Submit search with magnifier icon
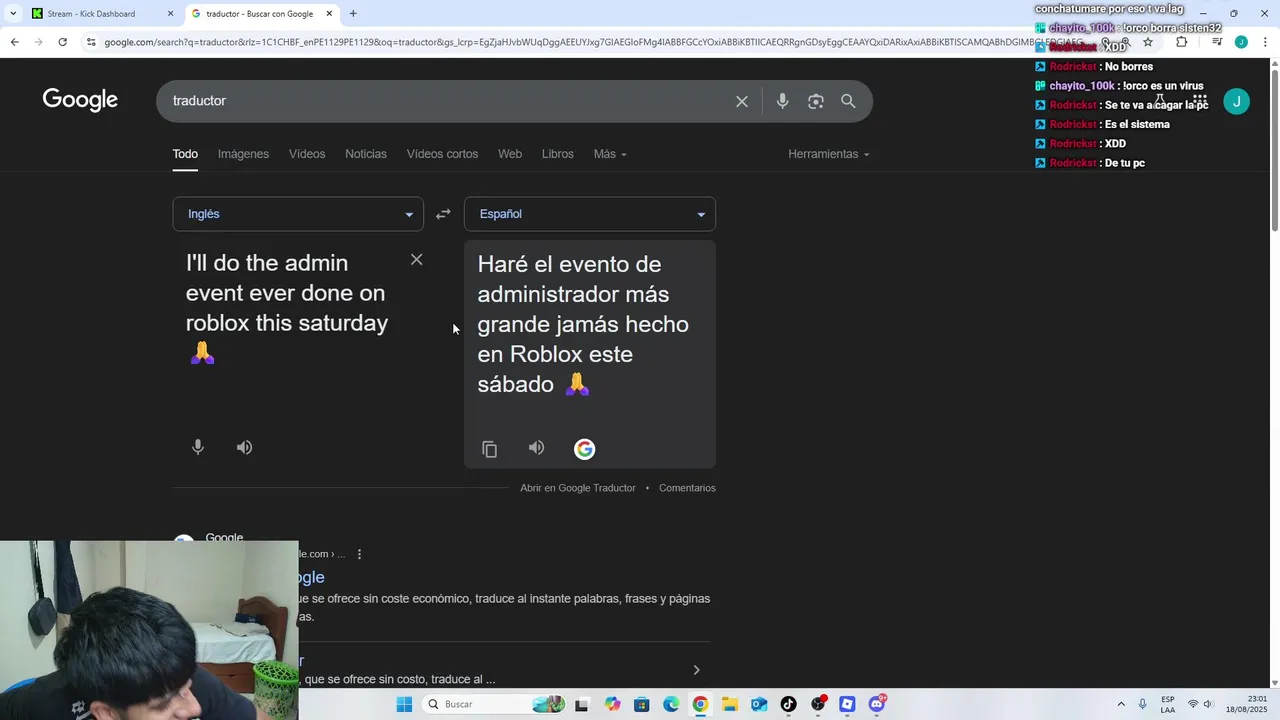Screen dimensions: 1280x720 848,101
